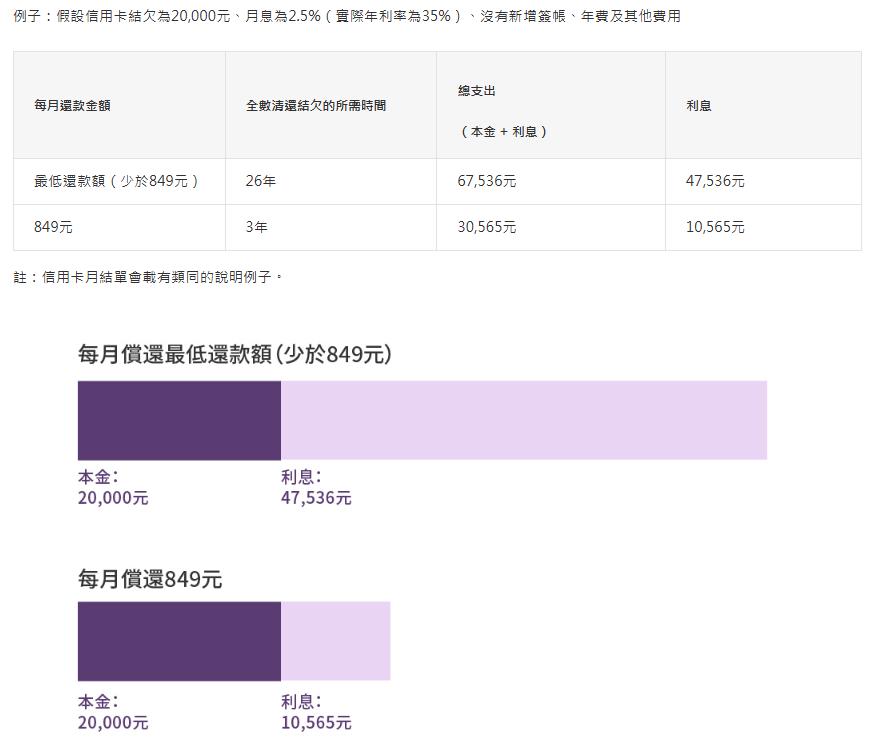Click 本金: 20,000元 label under minimum payment chart
Image resolution: width=880 pixels, height=745 pixels.
click(113, 487)
